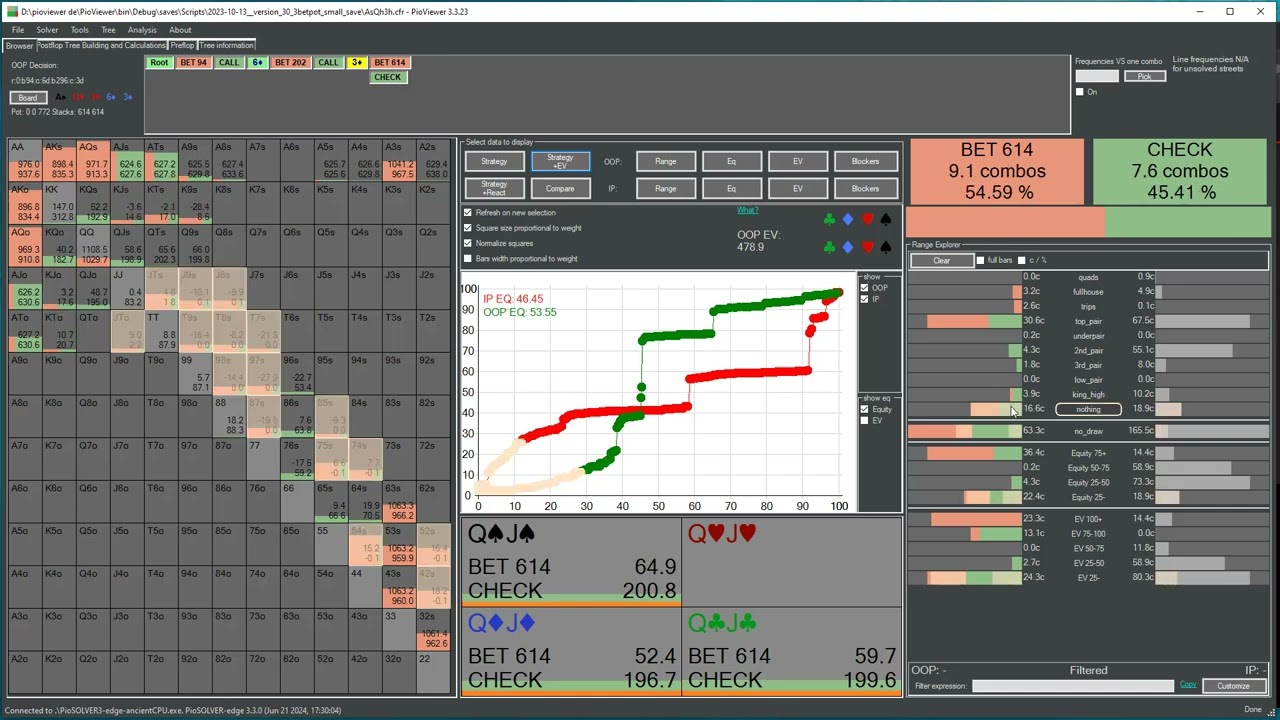Enable the c / % checkbox
This screenshot has height=720, width=1280.
pyautogui.click(x=1021, y=260)
